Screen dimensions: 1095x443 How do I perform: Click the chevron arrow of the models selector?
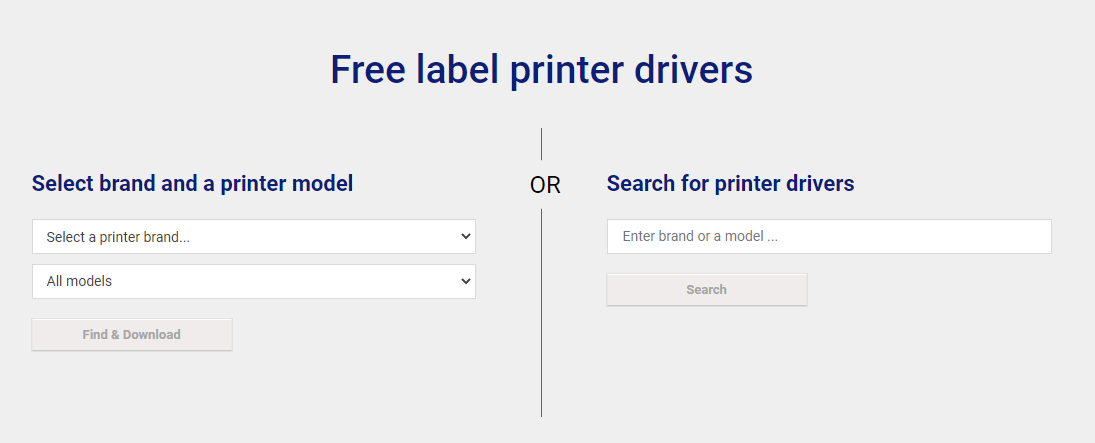[x=465, y=281]
